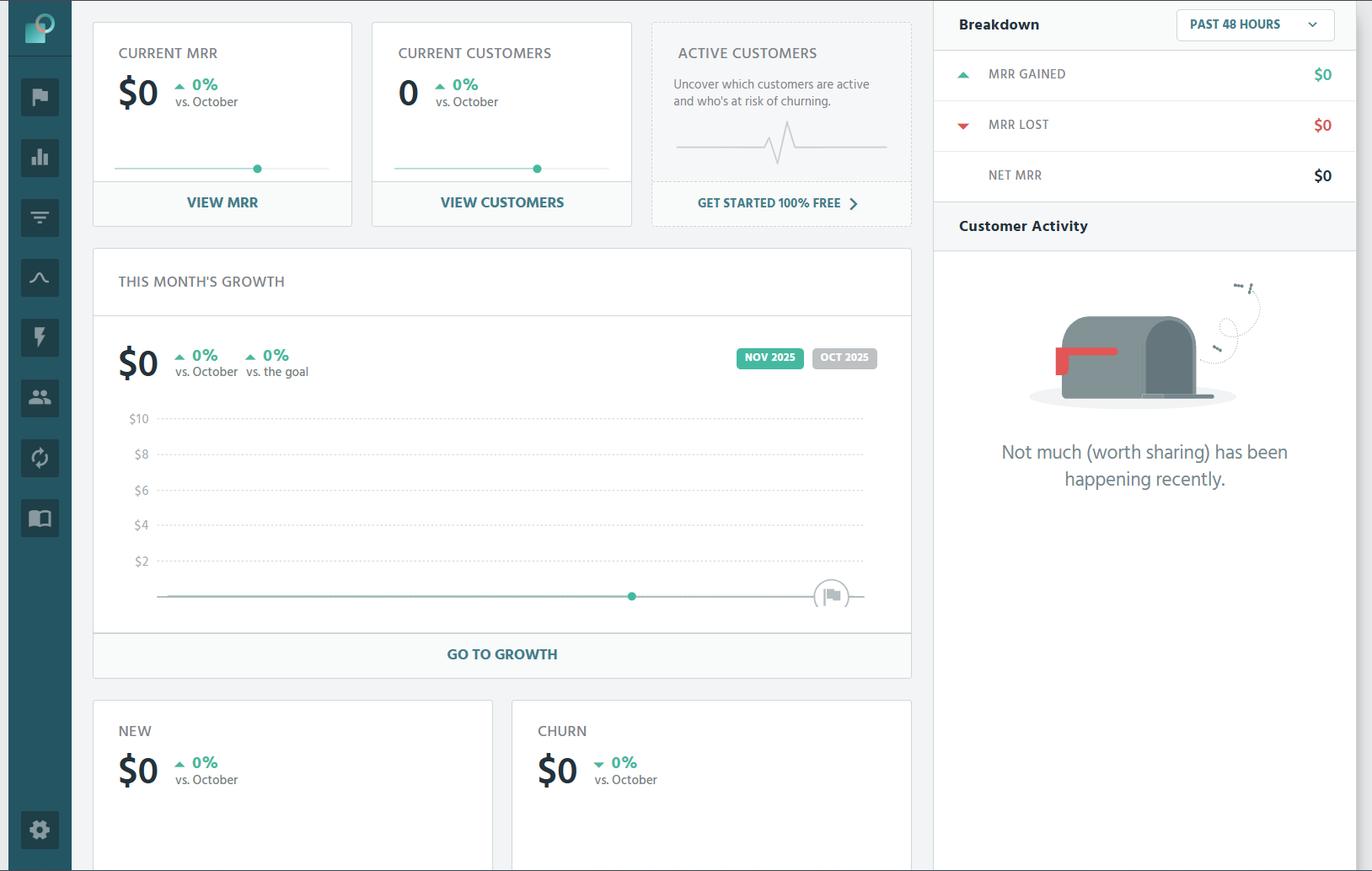Screen dimensions: 1372x871
Task: Select the funnel filter icon in sidebar
Action: 39,218
